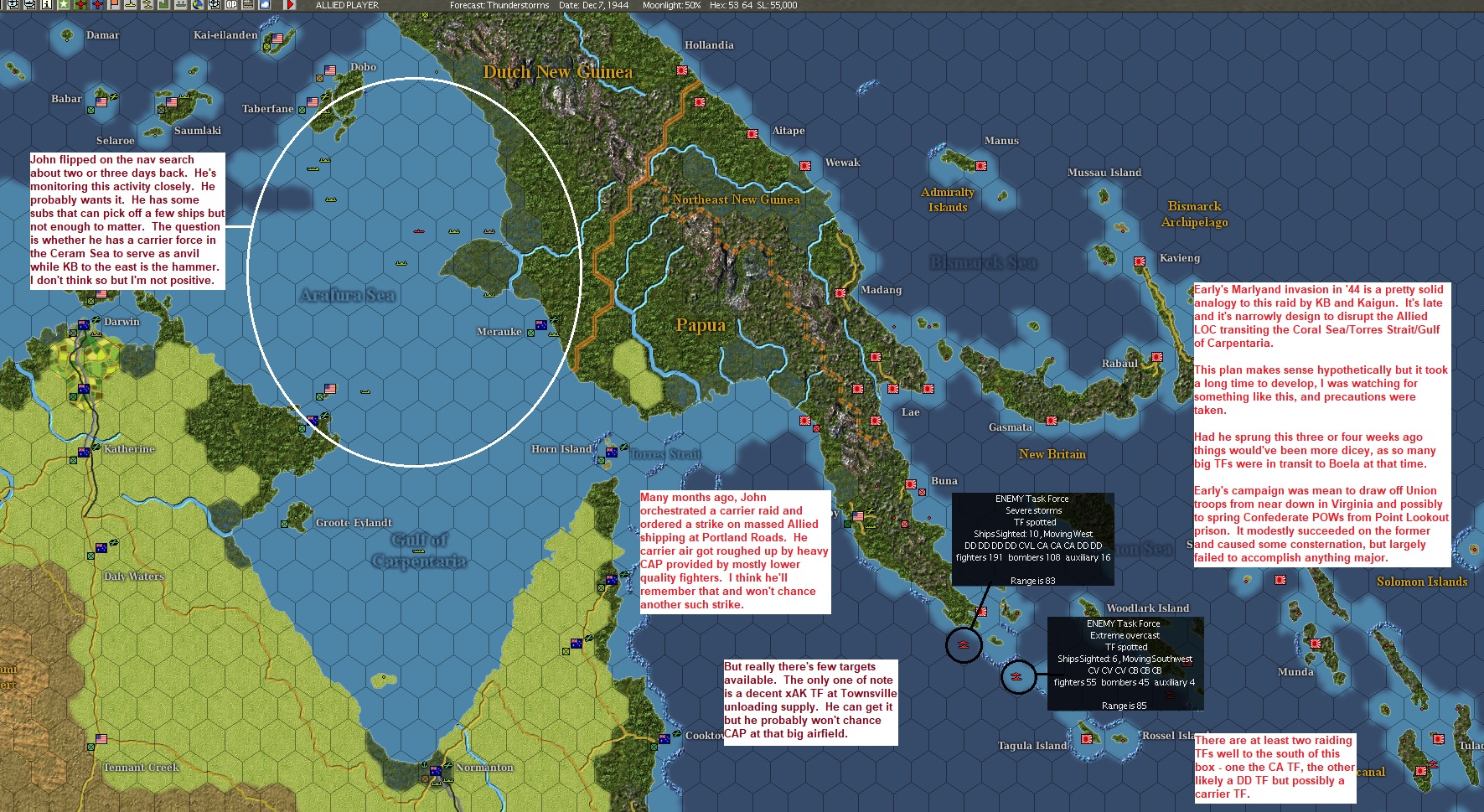This screenshot has height=812, width=1484.
Task: Select the Japanese base flag at Aitape
Action: pos(752,133)
